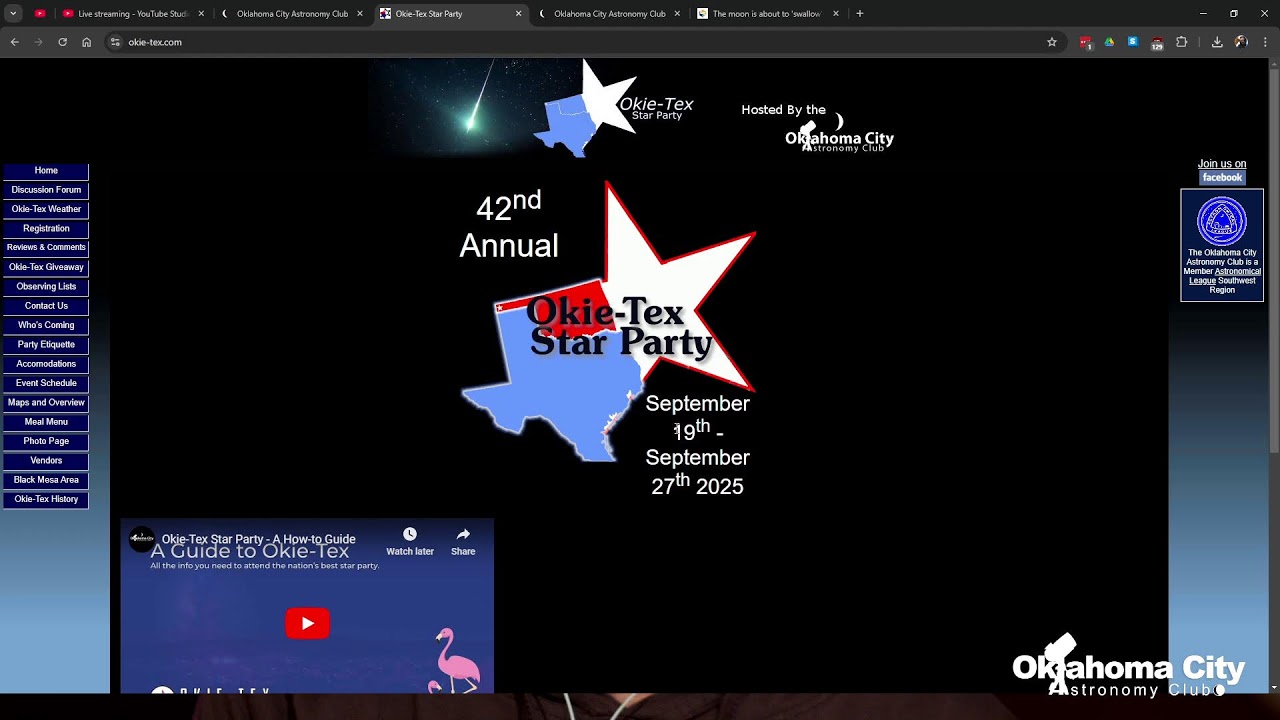Image resolution: width=1280 pixels, height=720 pixels.
Task: Open the red extension with badge 1
Action: tap(1086, 42)
